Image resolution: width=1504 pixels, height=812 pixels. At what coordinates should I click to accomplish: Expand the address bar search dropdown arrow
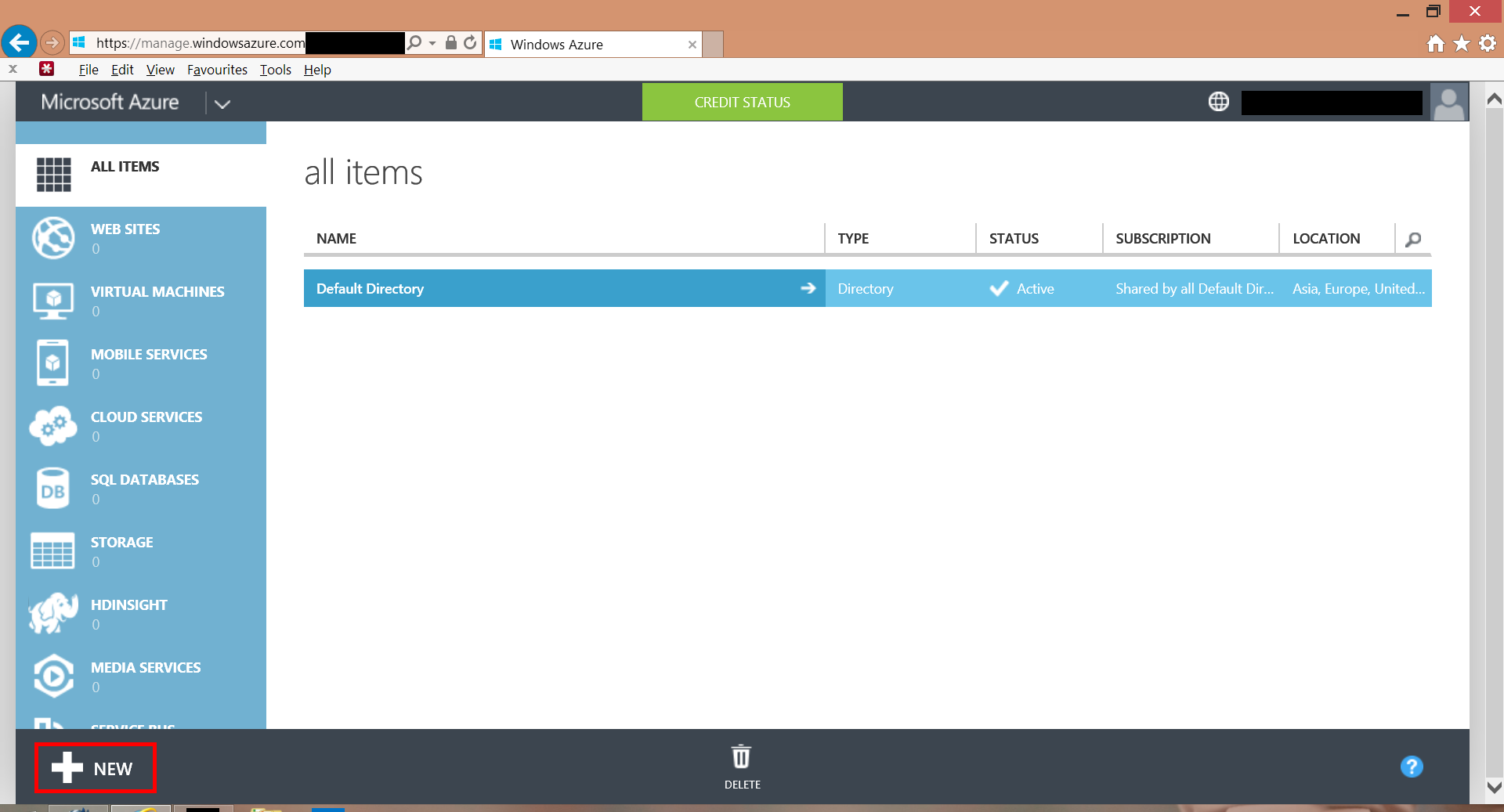[432, 43]
